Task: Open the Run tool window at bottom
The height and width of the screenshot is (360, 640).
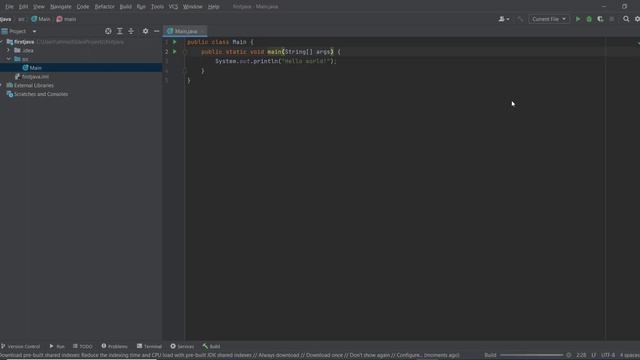Action: pyautogui.click(x=57, y=346)
